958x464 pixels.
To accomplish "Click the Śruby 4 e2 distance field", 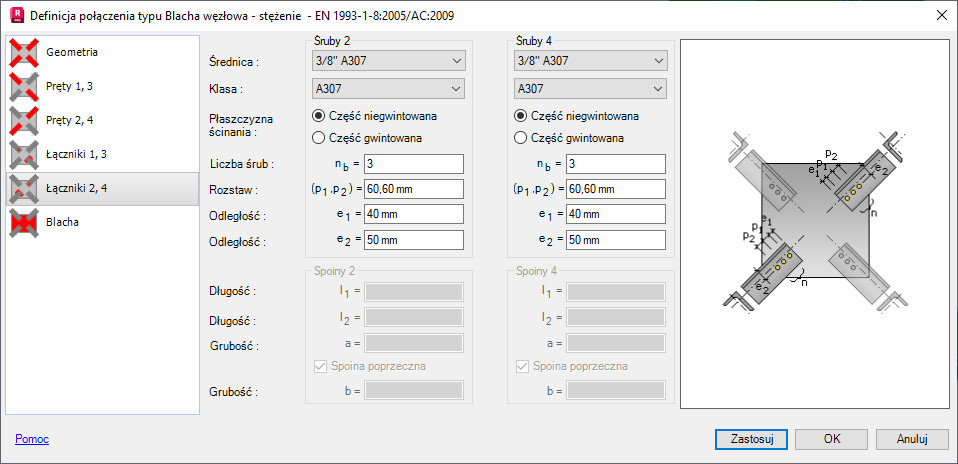I will tap(616, 240).
